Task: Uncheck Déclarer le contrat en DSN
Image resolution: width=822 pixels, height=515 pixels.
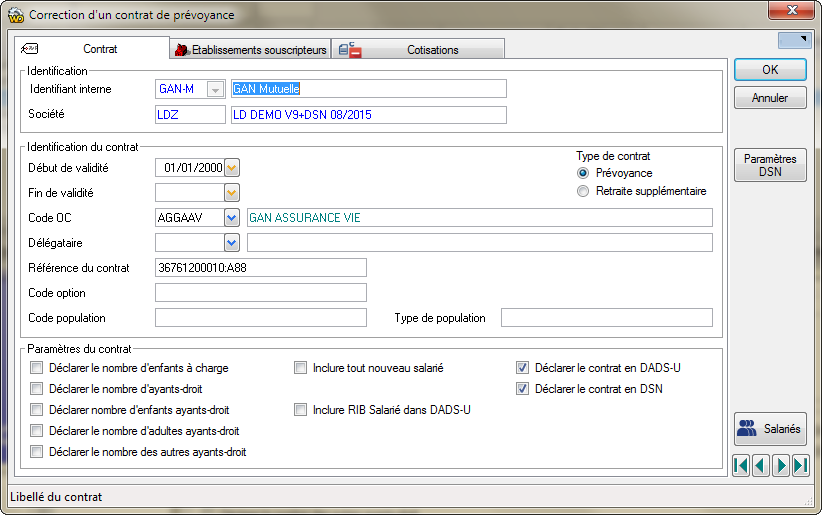Action: pyautogui.click(x=522, y=389)
